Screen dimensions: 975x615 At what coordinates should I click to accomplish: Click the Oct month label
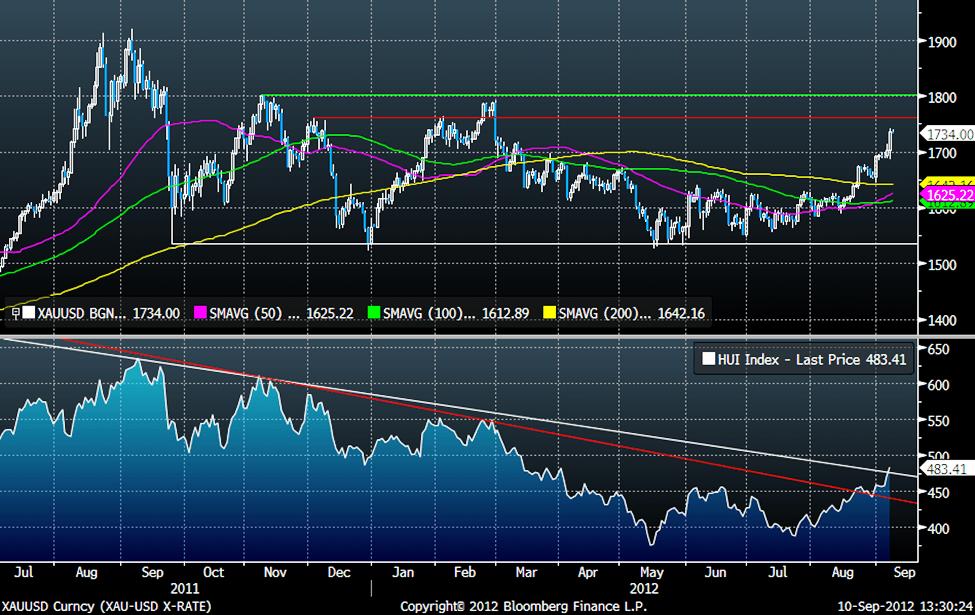tap(214, 572)
